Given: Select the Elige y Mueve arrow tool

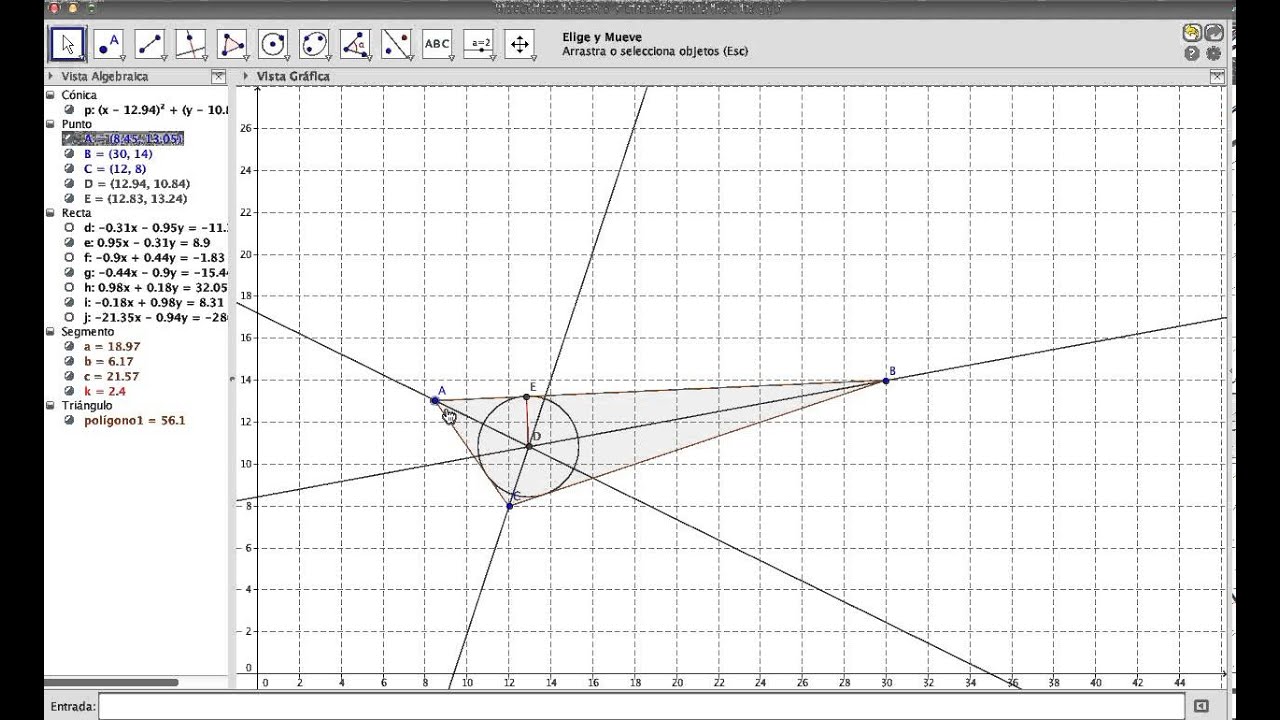Looking at the screenshot, I should click(x=68, y=44).
